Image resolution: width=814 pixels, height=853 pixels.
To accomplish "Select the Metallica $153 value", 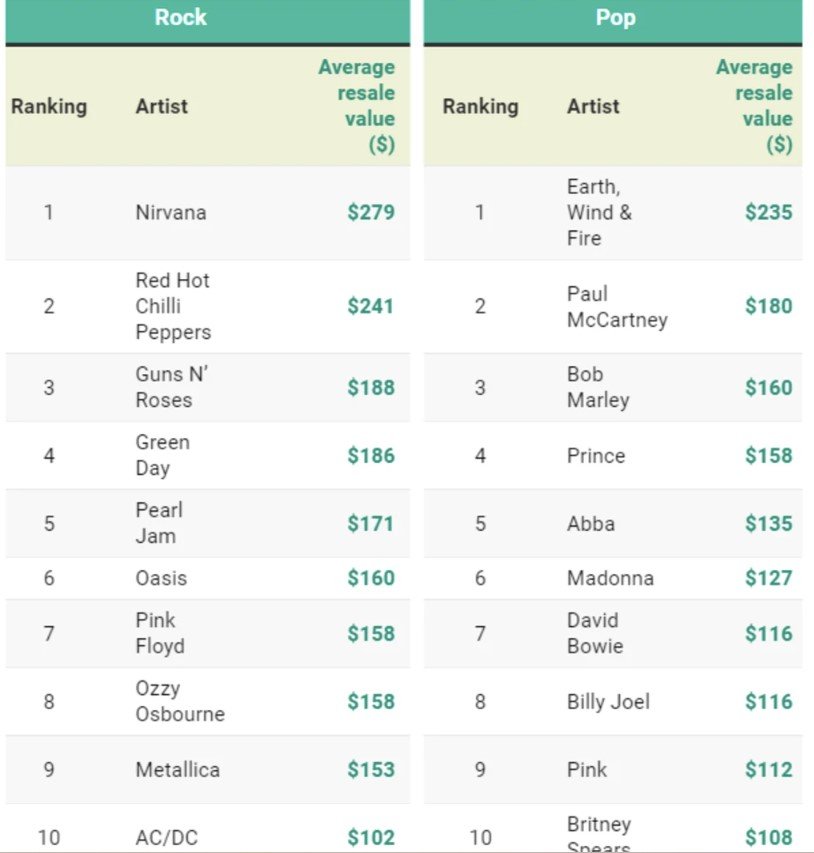I will (x=371, y=769).
